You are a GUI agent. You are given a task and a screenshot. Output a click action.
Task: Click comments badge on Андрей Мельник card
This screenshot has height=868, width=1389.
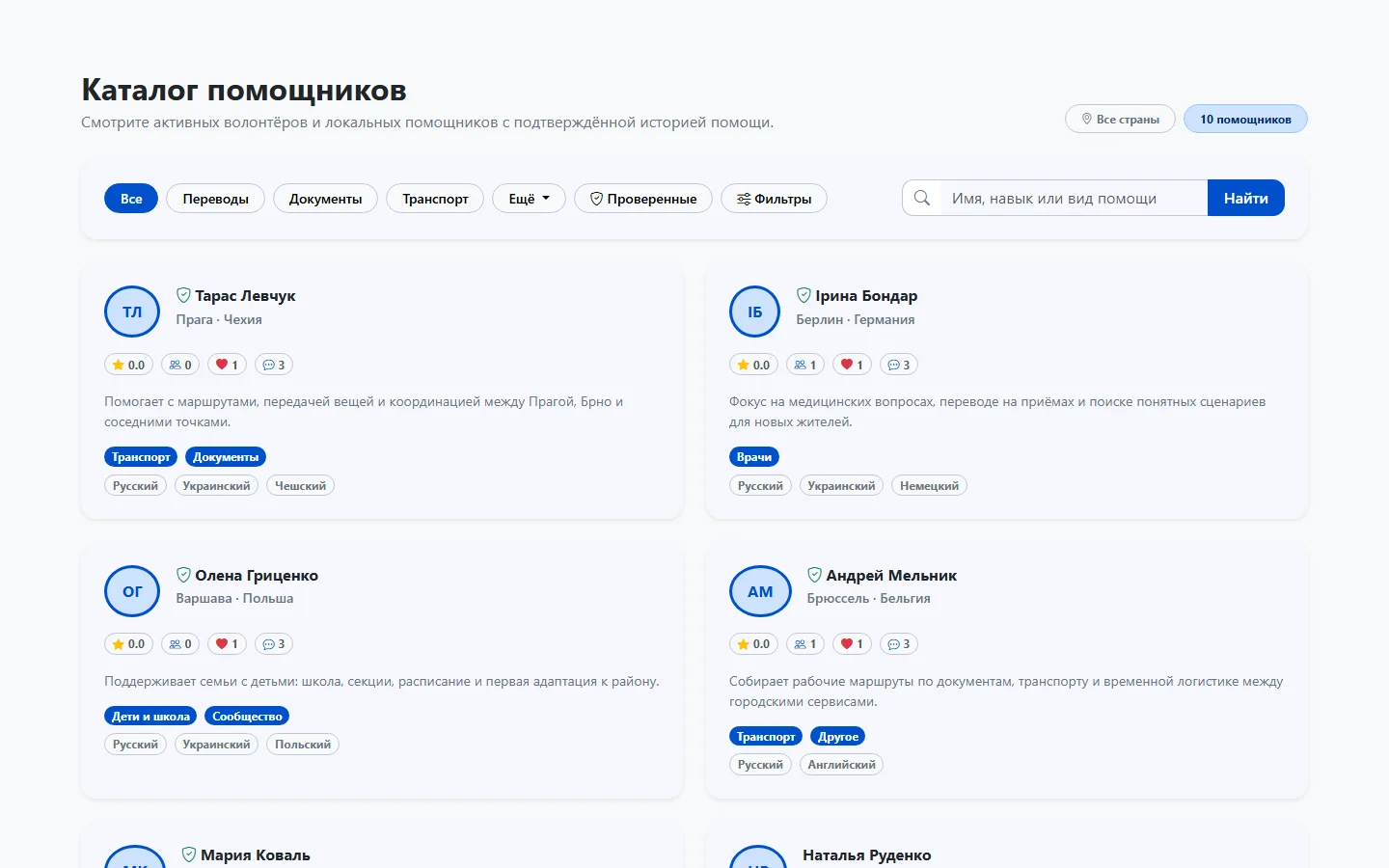coord(899,643)
